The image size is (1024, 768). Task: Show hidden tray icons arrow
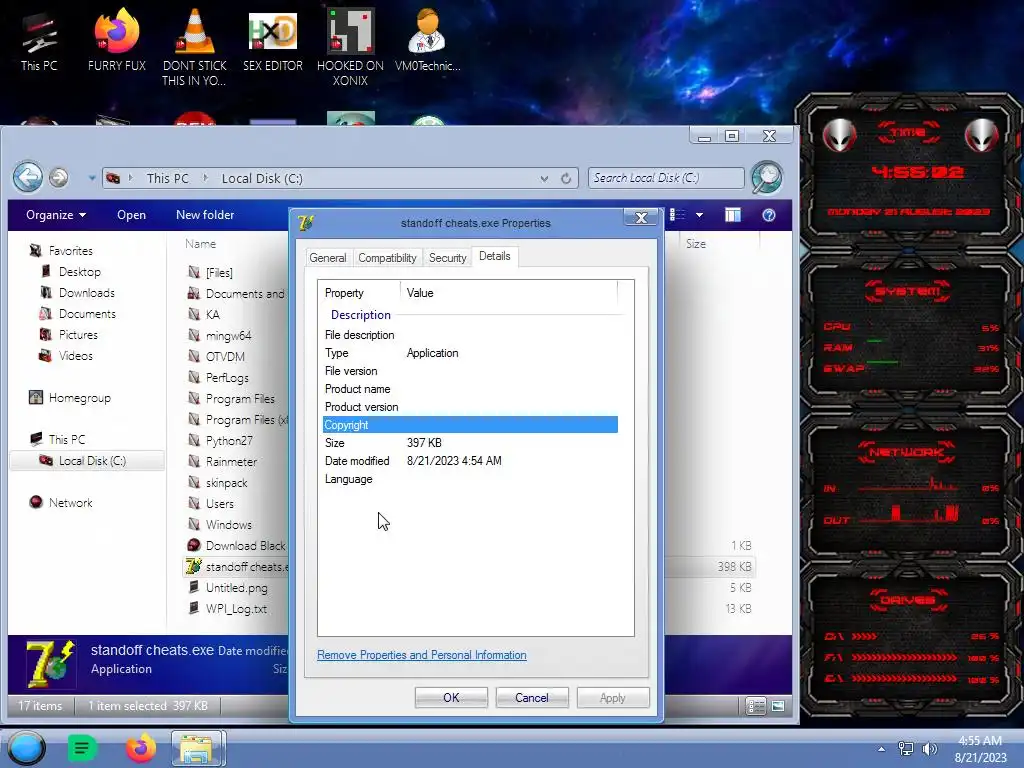coord(882,749)
